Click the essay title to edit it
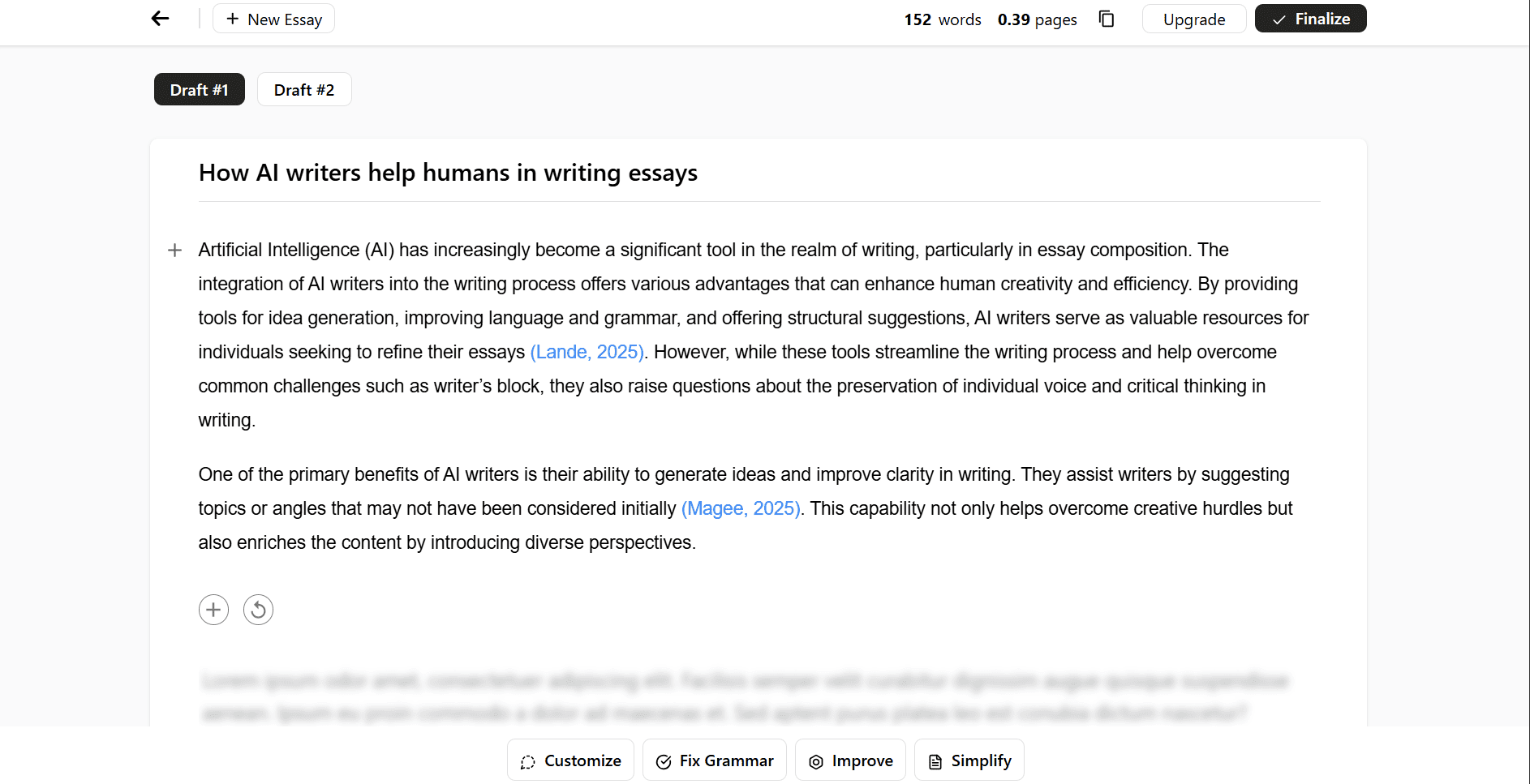This screenshot has width=1530, height=784. [x=448, y=173]
